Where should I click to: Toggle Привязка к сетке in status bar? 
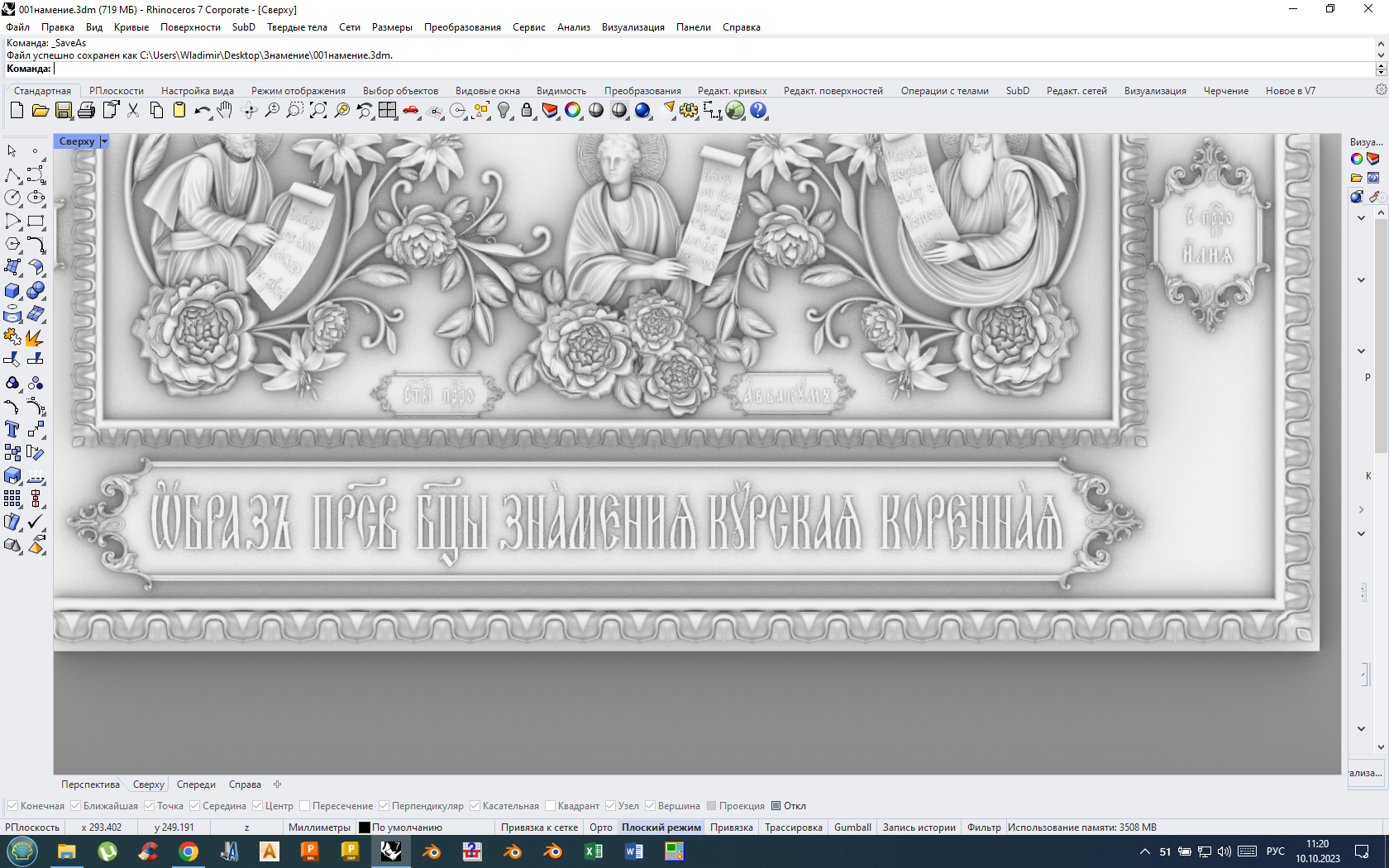(x=539, y=827)
